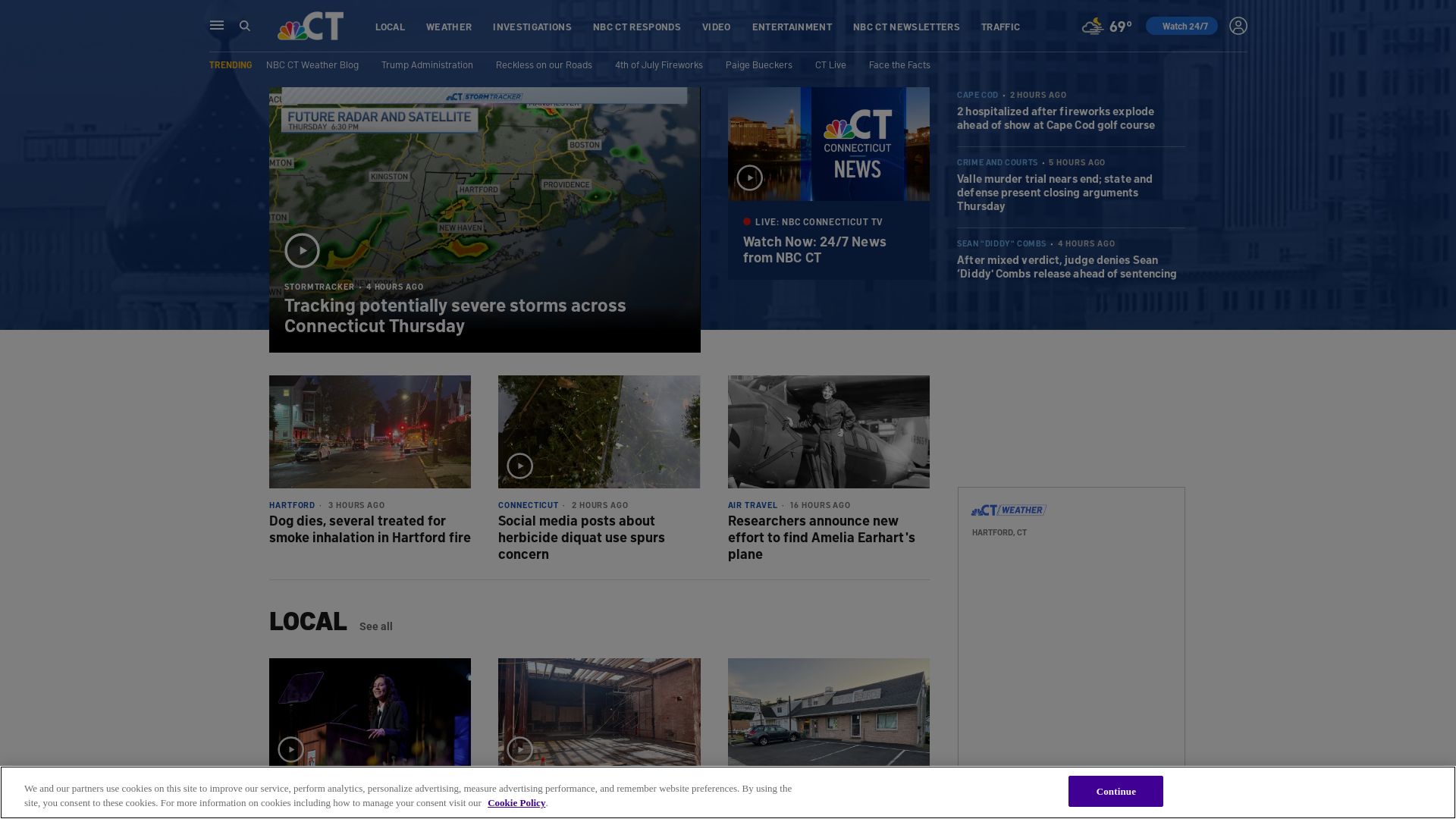This screenshot has height=819, width=1456.
Task: Click the building with parking lot thumbnail
Action: coord(828,712)
